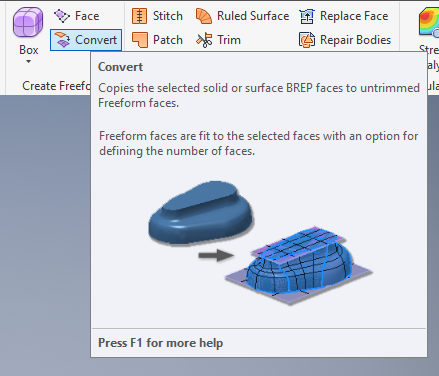The width and height of the screenshot is (439, 376).
Task: Select the Patch tool icon
Action: [140, 40]
